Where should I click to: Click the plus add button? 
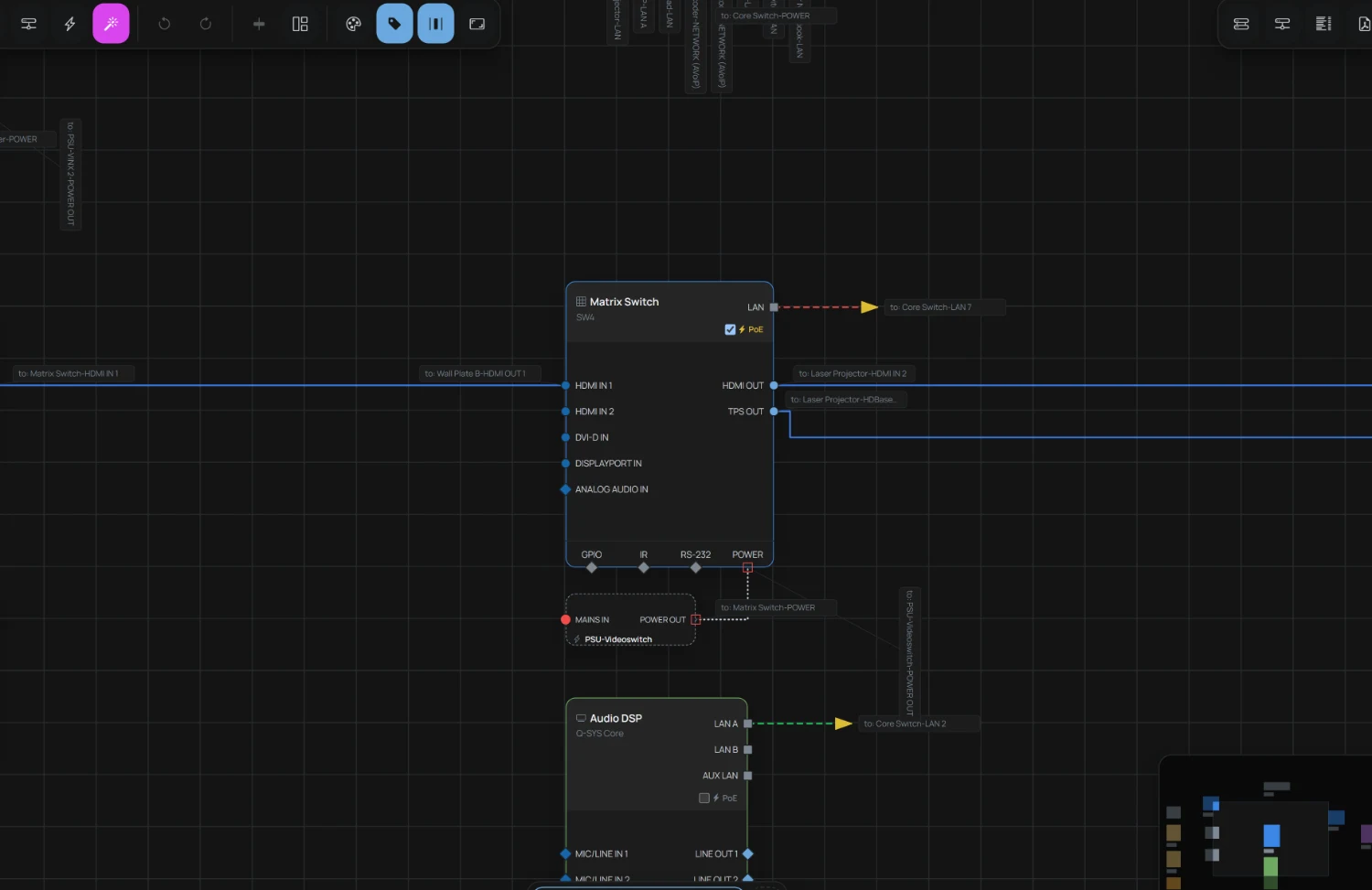(x=259, y=24)
